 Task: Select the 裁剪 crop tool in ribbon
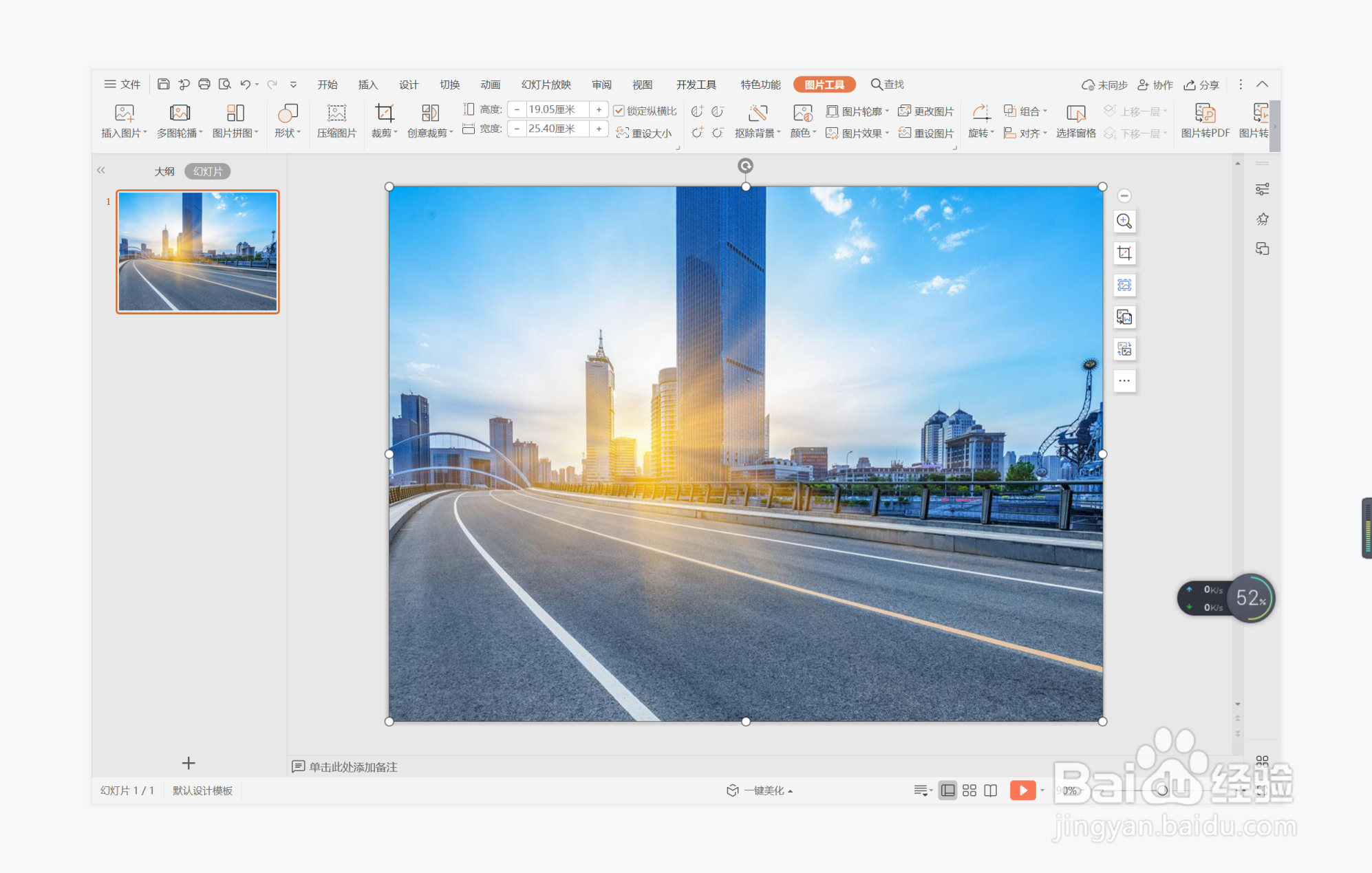pyautogui.click(x=384, y=121)
